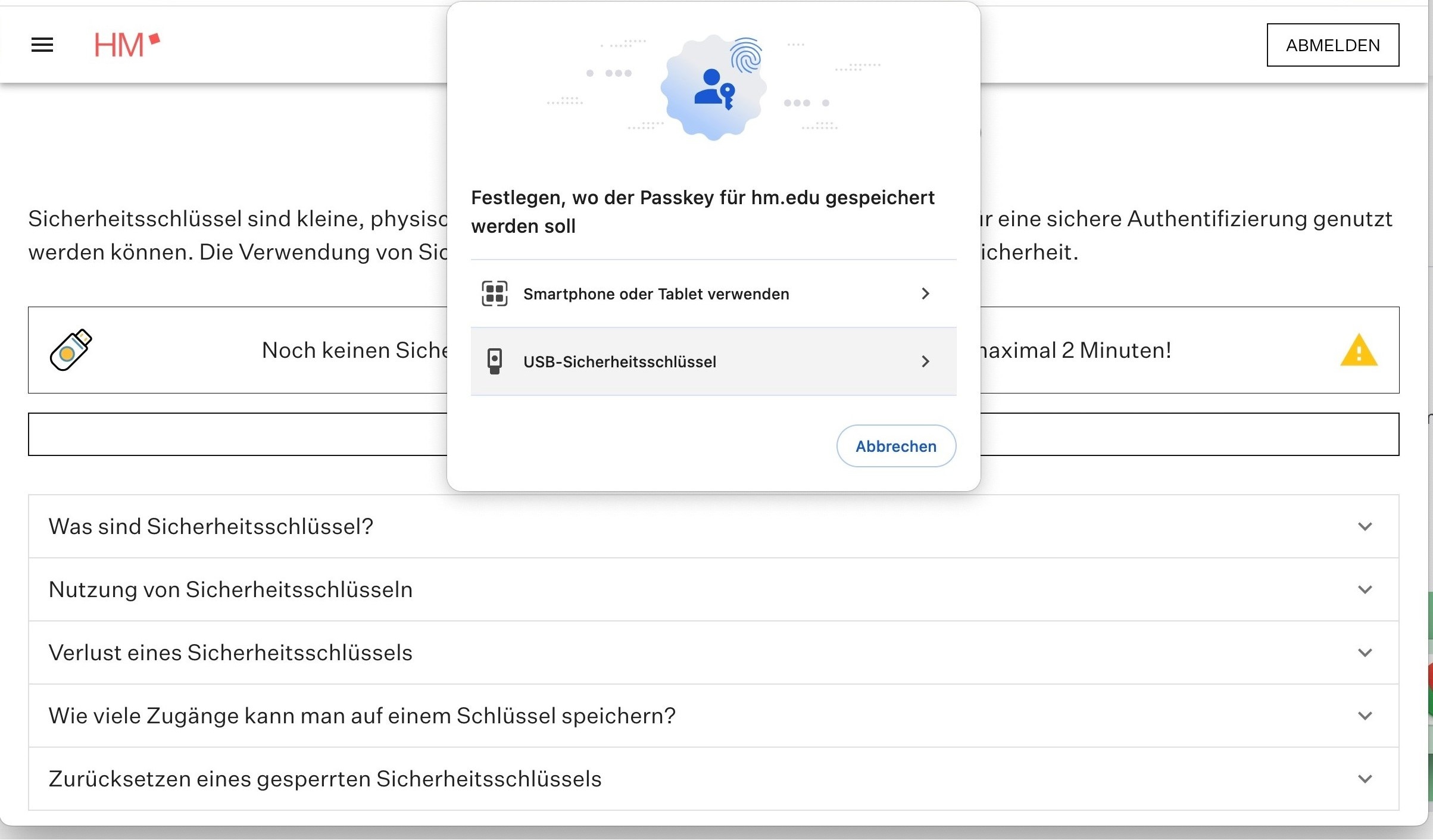1433x840 pixels.
Task: Open the hamburger navigation menu
Action: [42, 45]
